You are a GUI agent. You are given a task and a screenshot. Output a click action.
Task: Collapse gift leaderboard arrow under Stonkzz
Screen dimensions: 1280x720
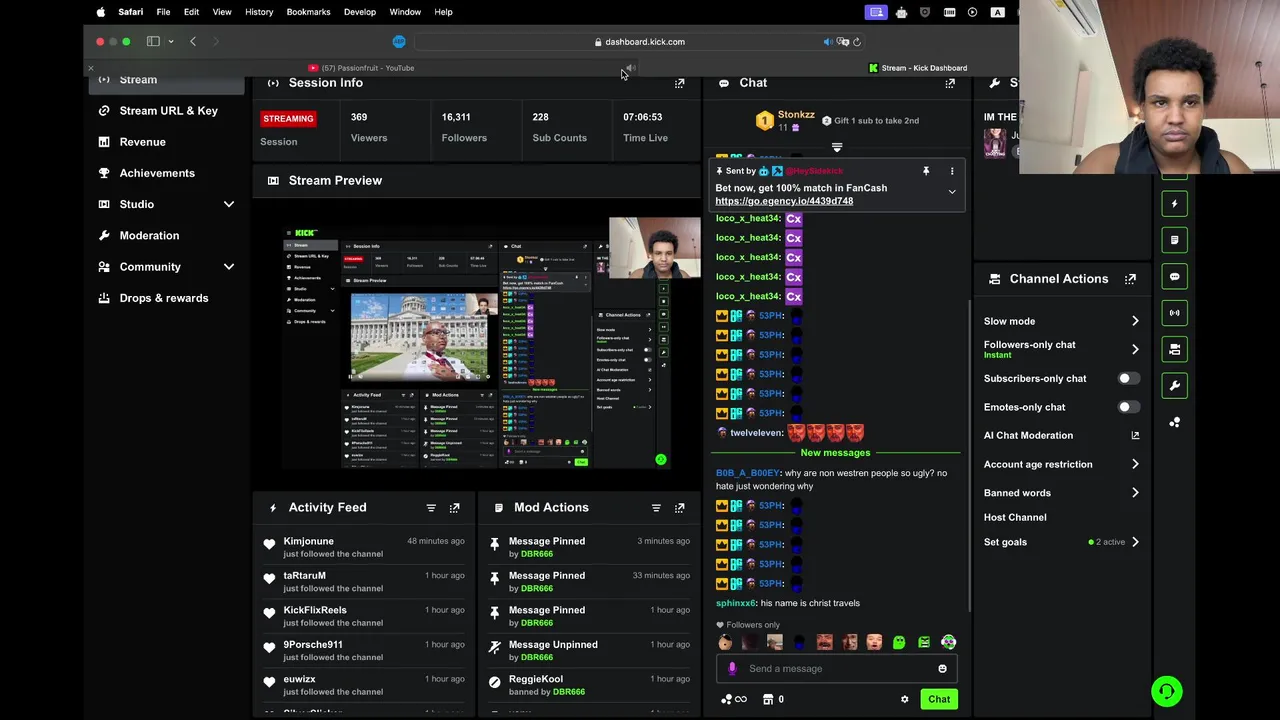(x=837, y=148)
